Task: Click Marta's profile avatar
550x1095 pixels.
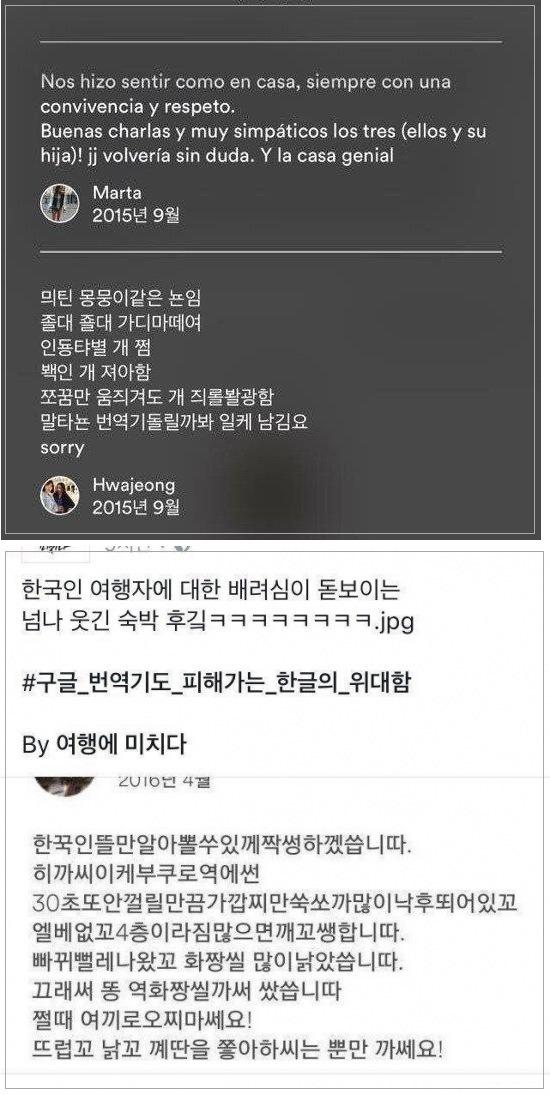Action: click(x=59, y=203)
